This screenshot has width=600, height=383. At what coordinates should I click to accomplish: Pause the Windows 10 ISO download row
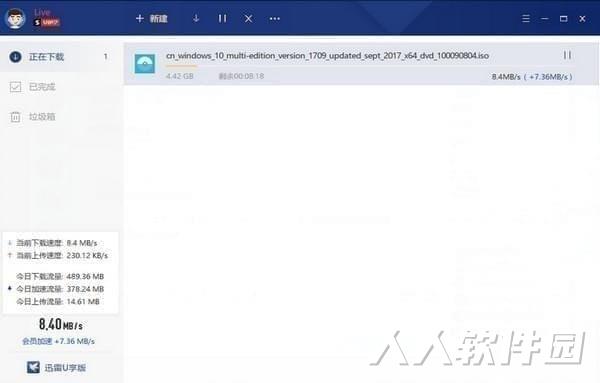pos(567,55)
